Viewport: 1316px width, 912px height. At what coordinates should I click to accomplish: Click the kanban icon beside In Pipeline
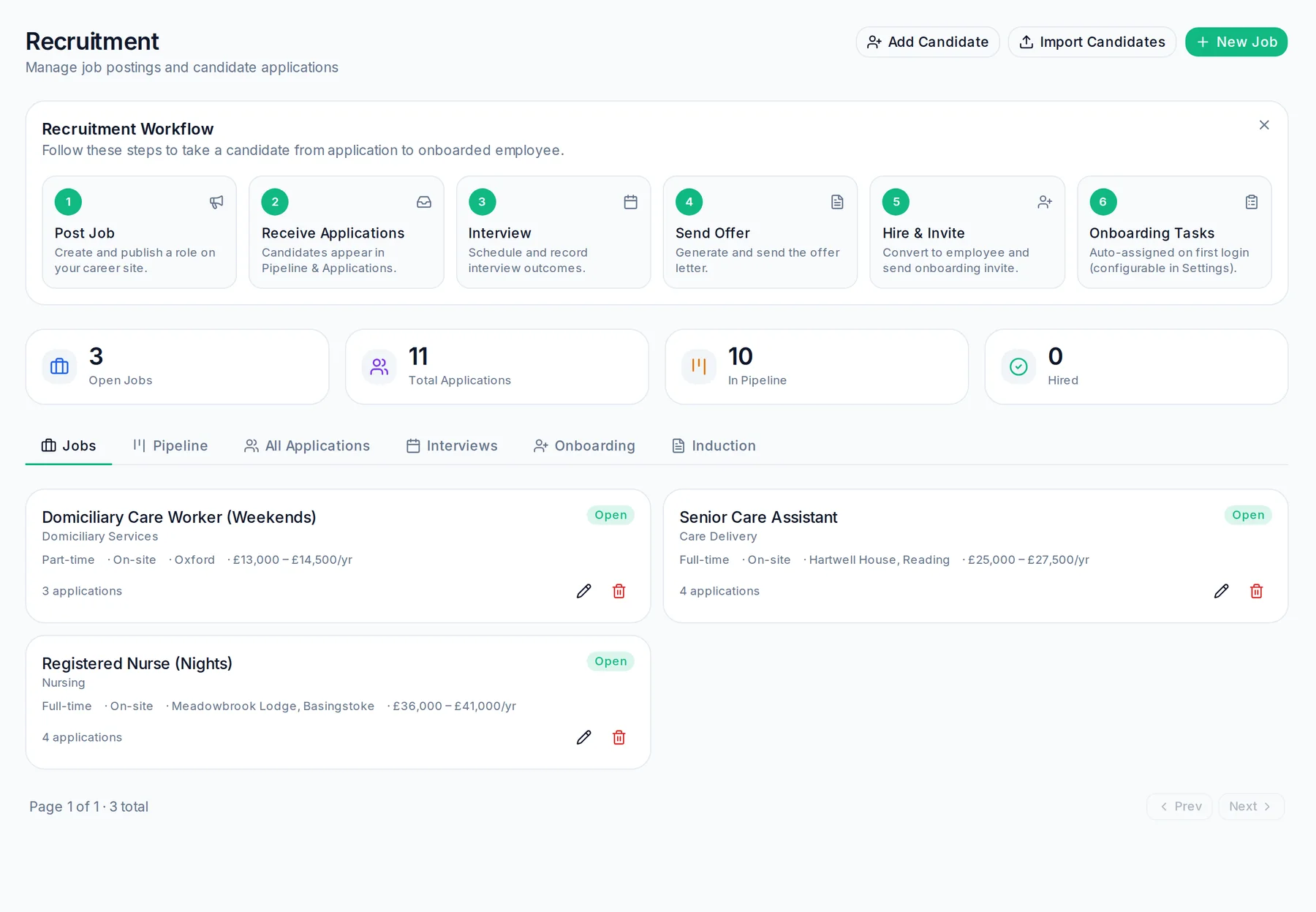[698, 366]
